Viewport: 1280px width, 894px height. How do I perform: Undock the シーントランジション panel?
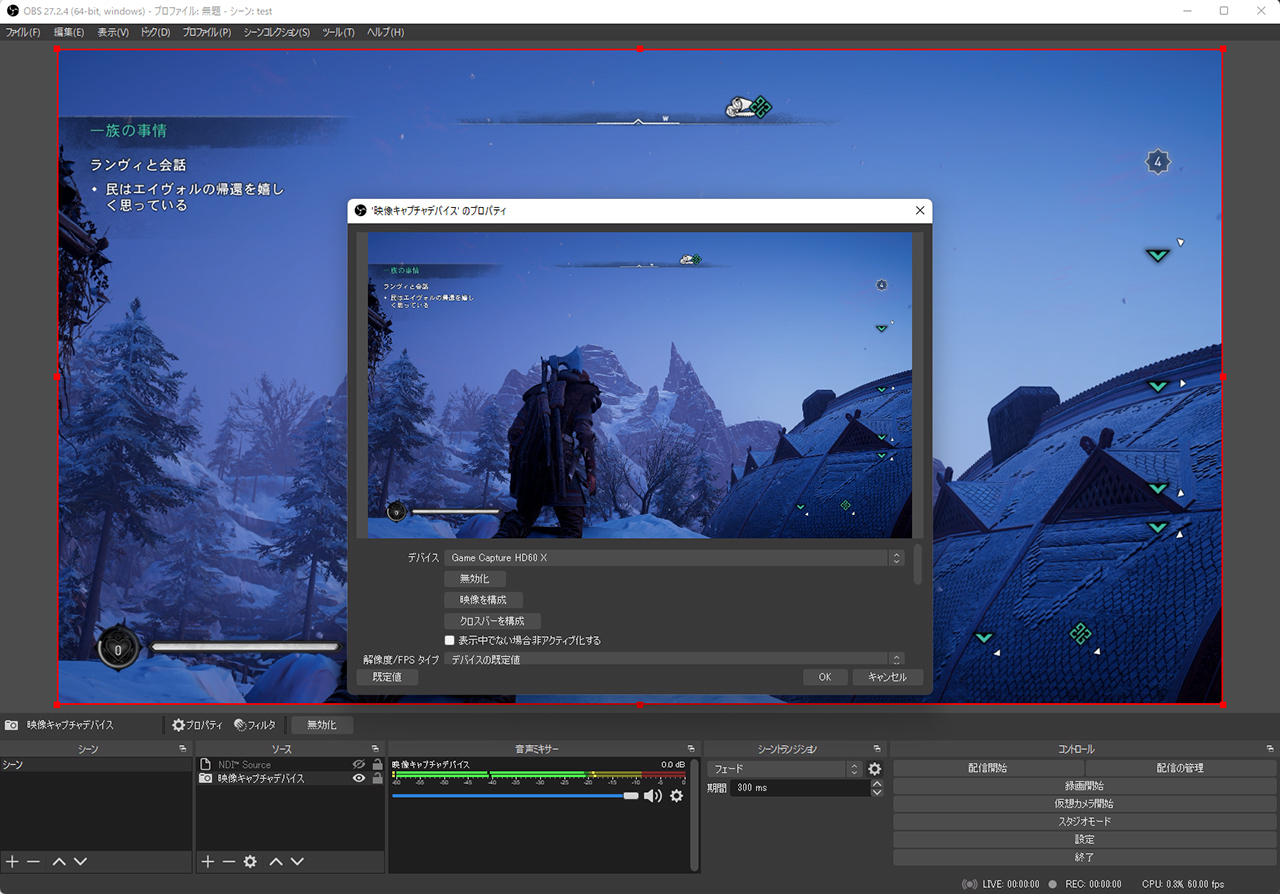876,749
